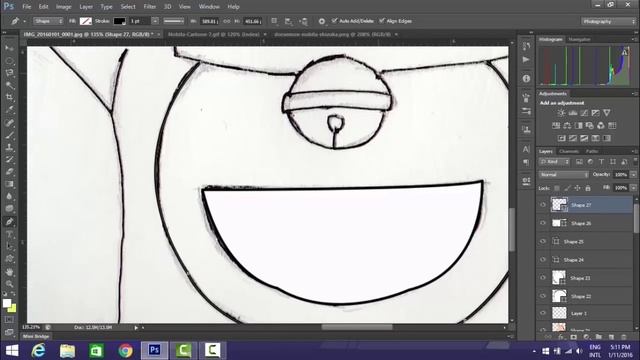Open the Layer menu
Viewport: 640px width, 360px height.
86,7
